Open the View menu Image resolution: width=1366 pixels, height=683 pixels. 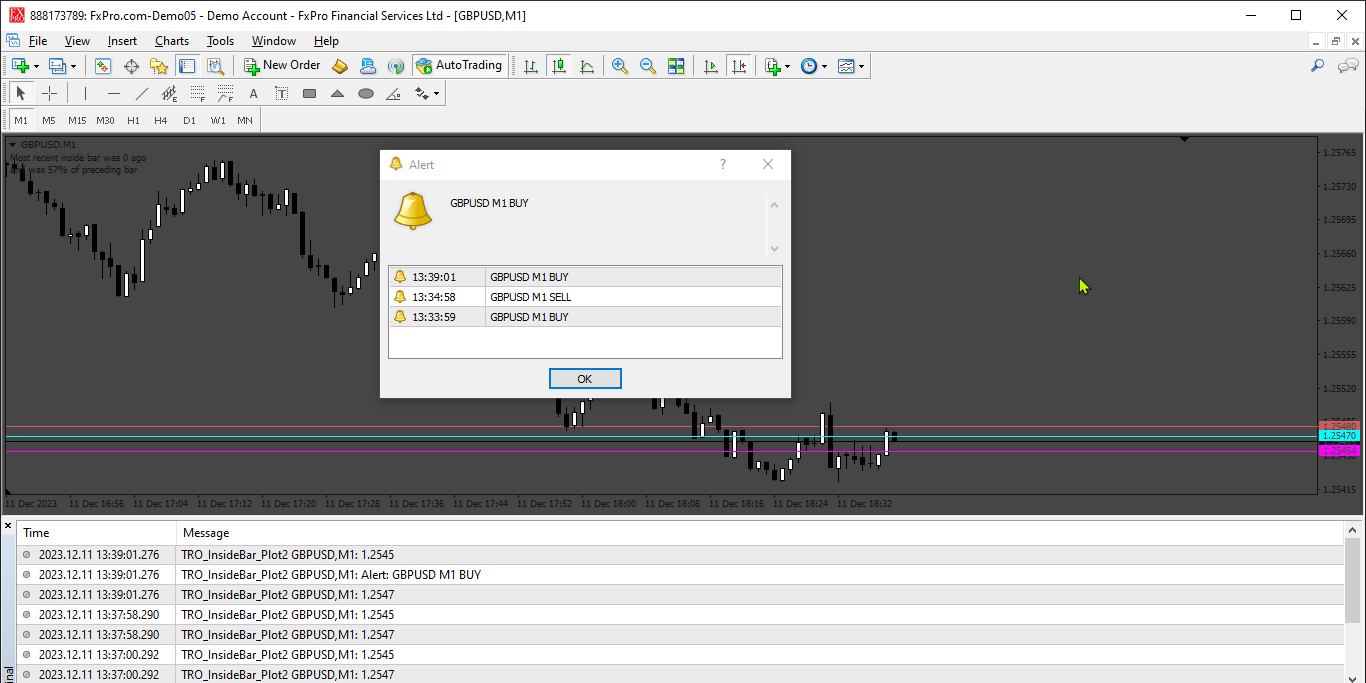click(77, 41)
